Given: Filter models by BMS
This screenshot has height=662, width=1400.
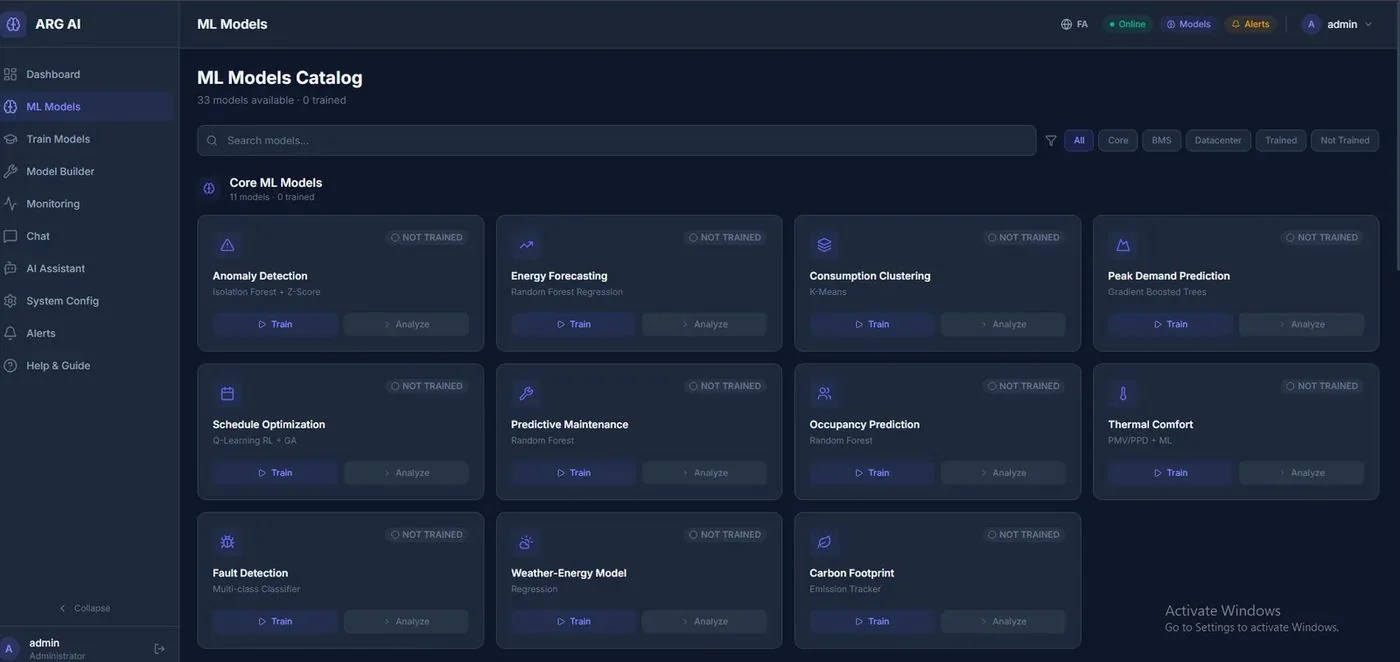Looking at the screenshot, I should coord(1161,141).
